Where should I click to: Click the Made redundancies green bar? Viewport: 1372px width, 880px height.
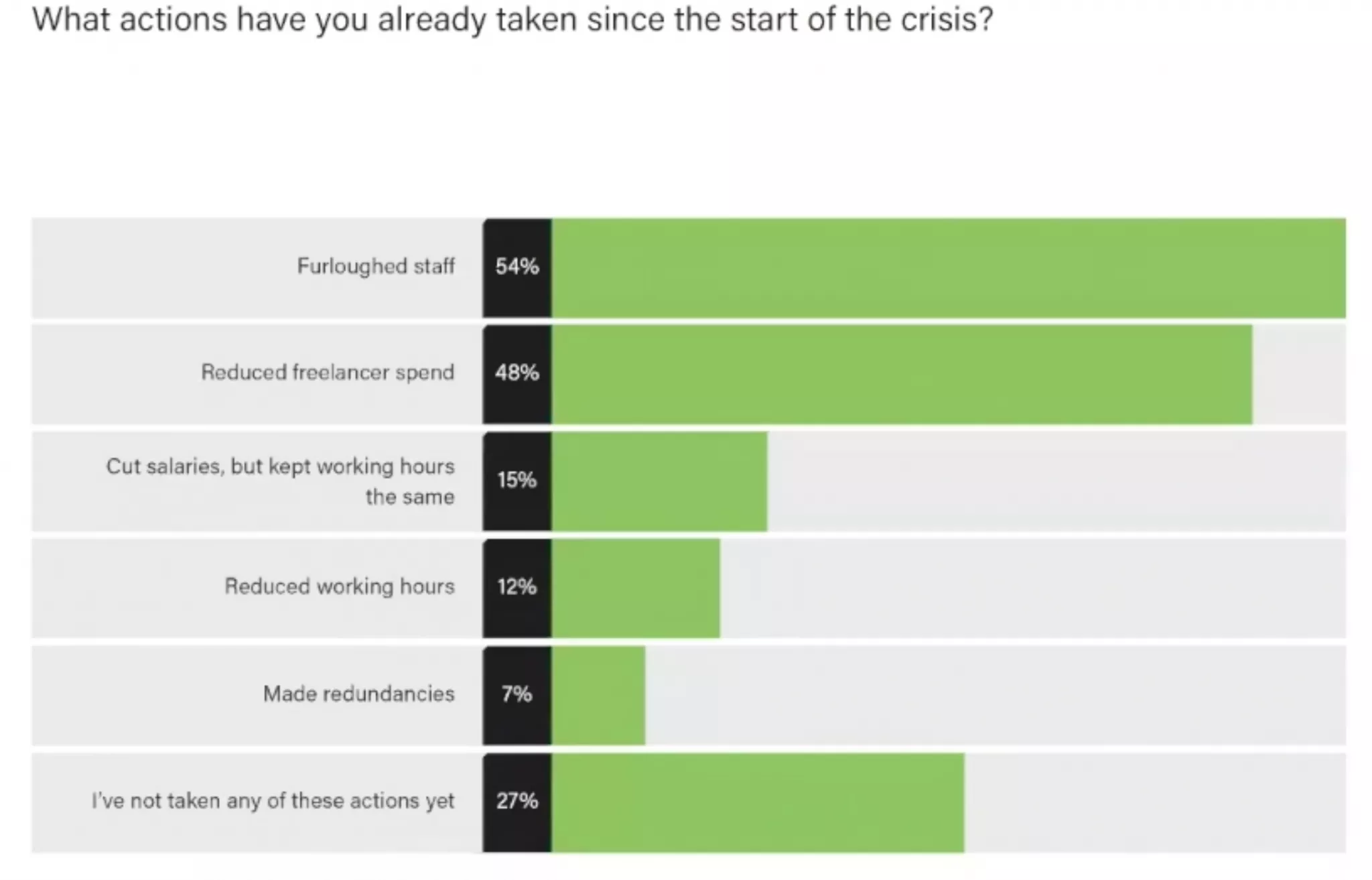[598, 695]
